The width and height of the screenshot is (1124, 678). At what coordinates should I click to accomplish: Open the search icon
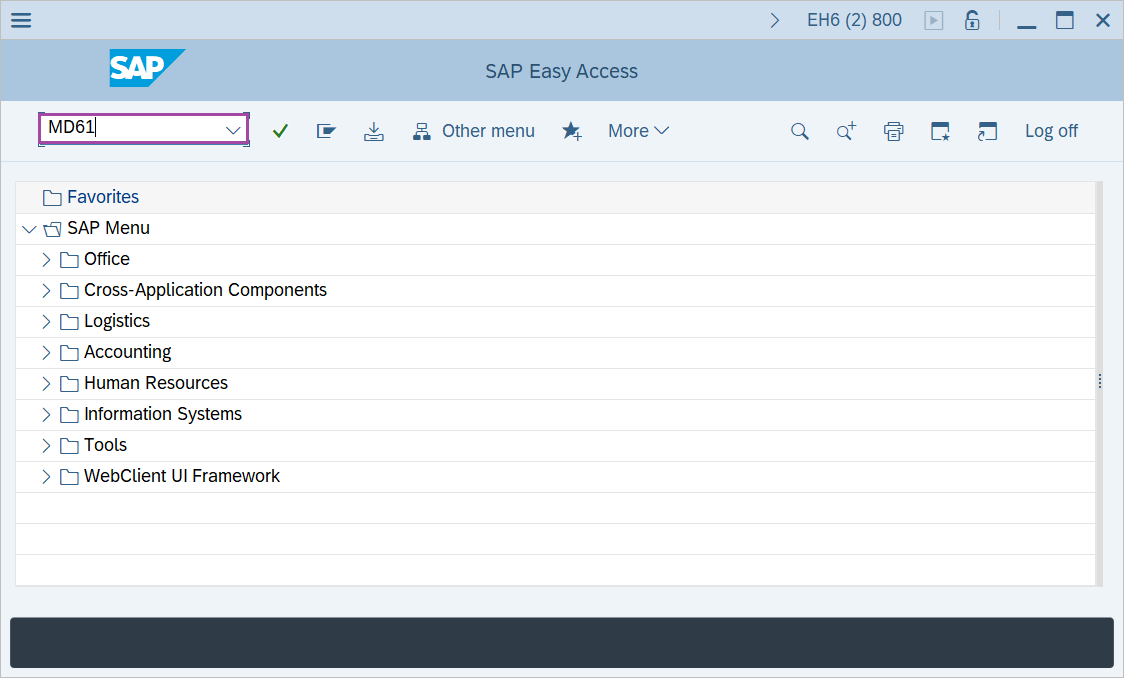point(799,130)
